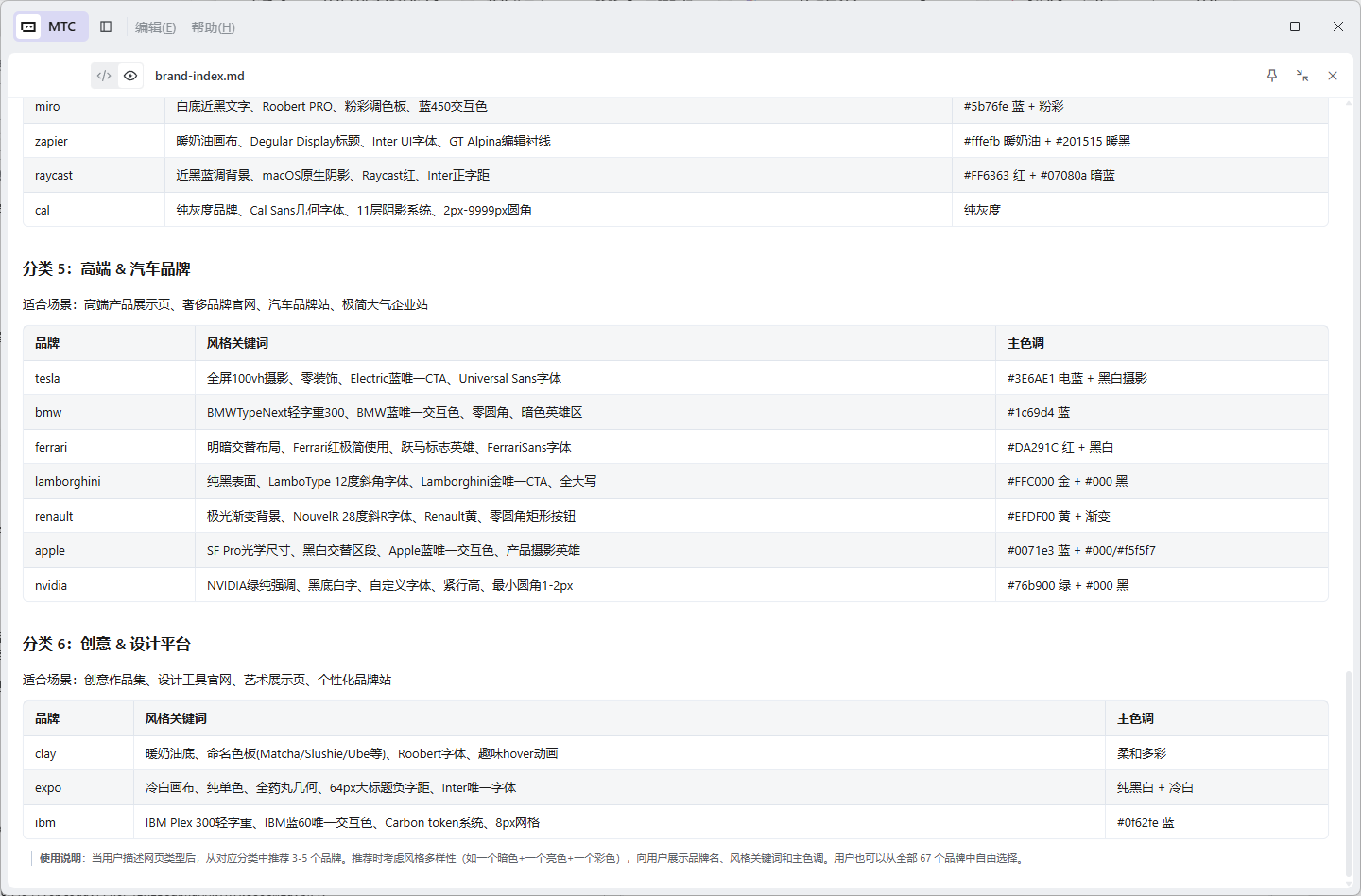The width and height of the screenshot is (1361, 896).
Task: Click the color value #0f62fe 蓝
Action: (x=1146, y=823)
